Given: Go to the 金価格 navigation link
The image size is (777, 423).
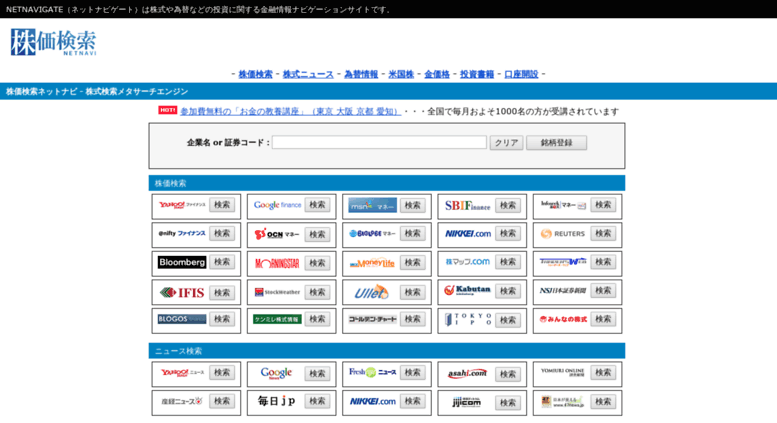Looking at the screenshot, I should pyautogui.click(x=437, y=74).
